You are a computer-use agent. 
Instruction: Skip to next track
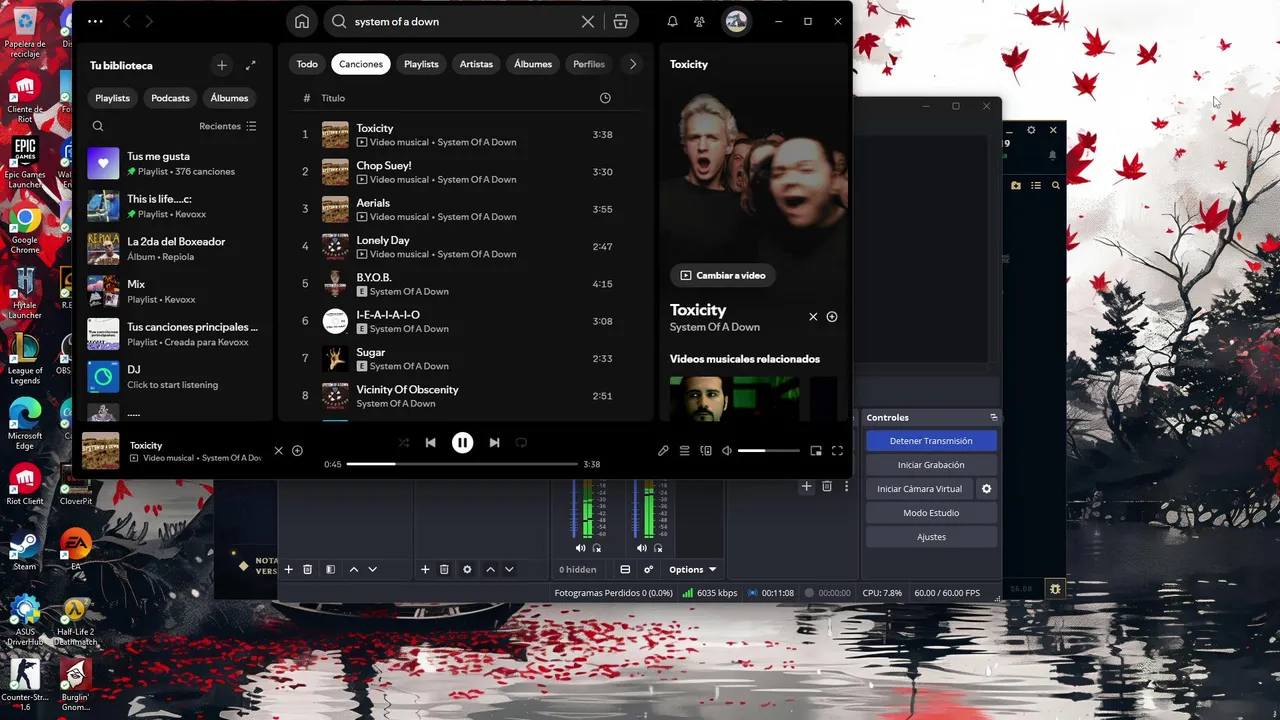click(x=494, y=442)
